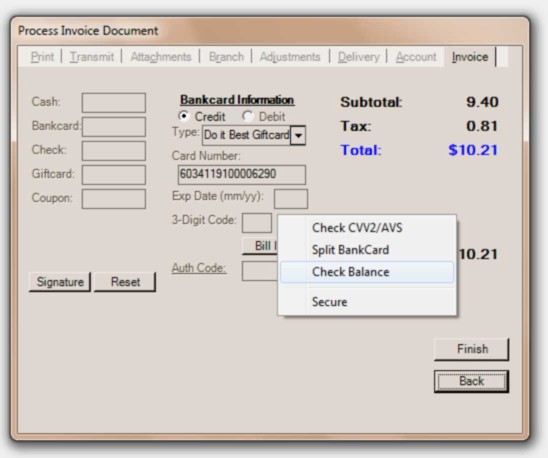Open the Account tab
Viewport: 548px width, 458px height.
click(416, 57)
